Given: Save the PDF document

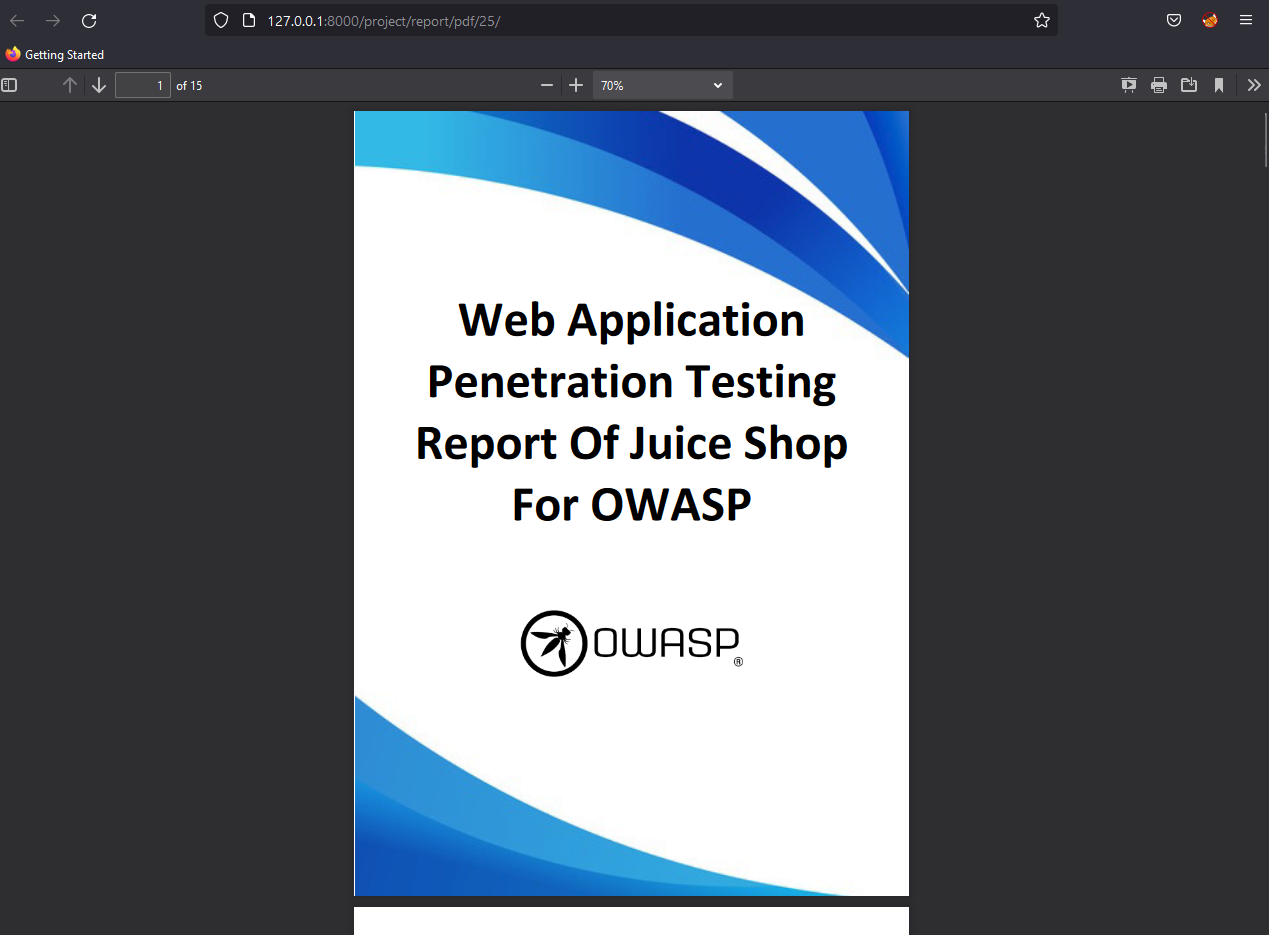Looking at the screenshot, I should pos(1189,86).
